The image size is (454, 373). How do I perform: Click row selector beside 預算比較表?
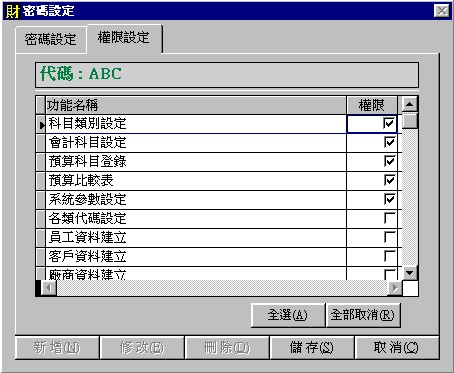(41, 181)
